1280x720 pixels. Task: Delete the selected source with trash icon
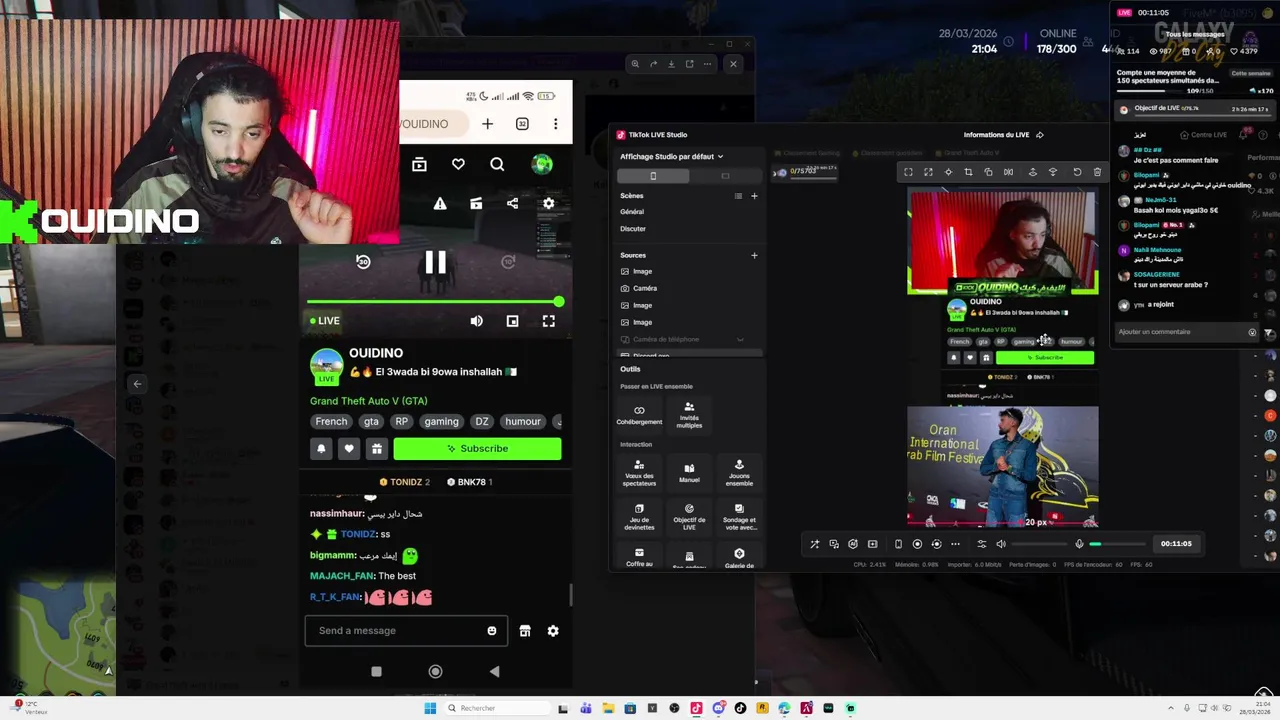click(1097, 172)
